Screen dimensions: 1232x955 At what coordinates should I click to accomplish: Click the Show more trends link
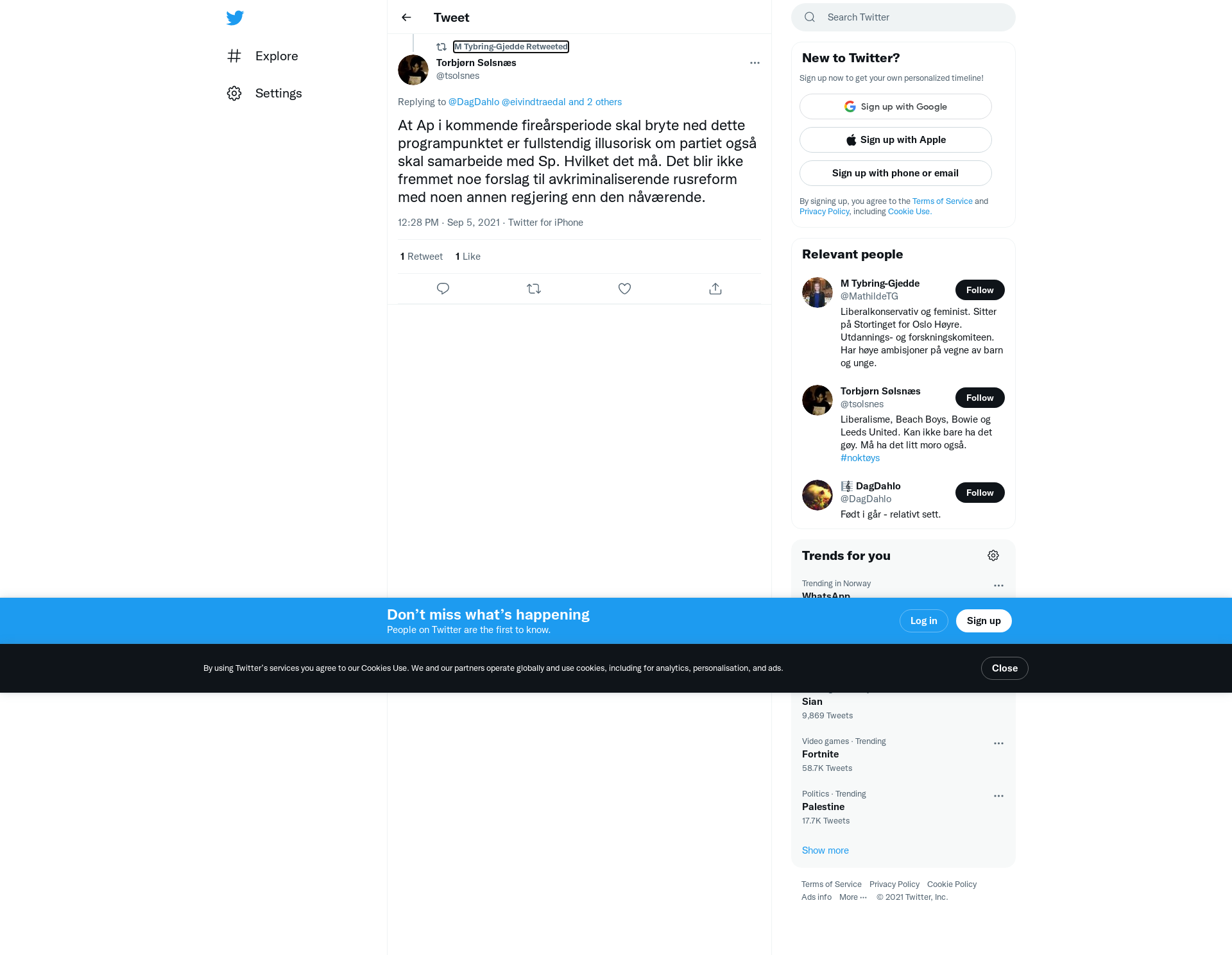[x=825, y=850]
